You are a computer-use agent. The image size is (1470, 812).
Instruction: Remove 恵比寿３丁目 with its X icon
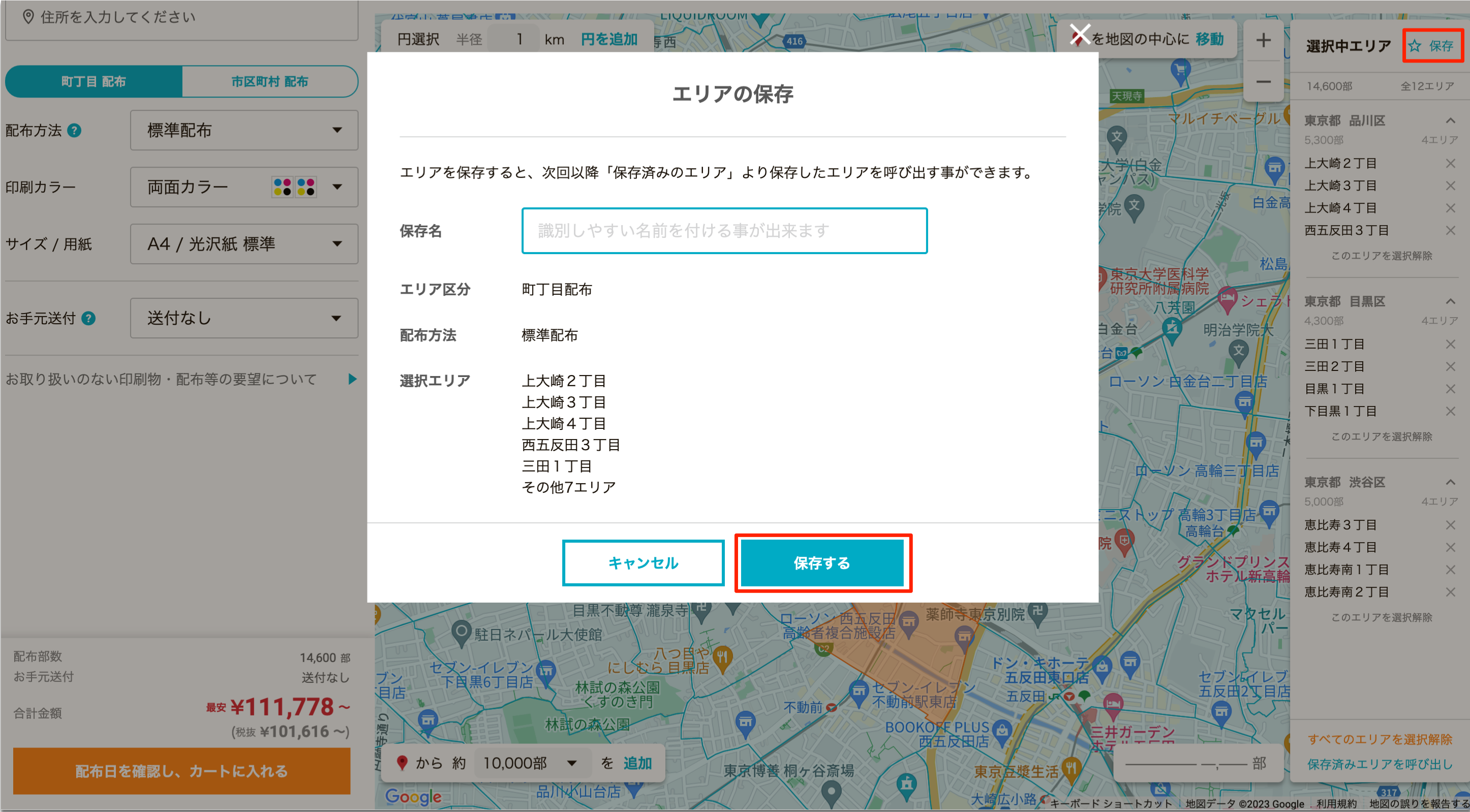pyautogui.click(x=1450, y=525)
